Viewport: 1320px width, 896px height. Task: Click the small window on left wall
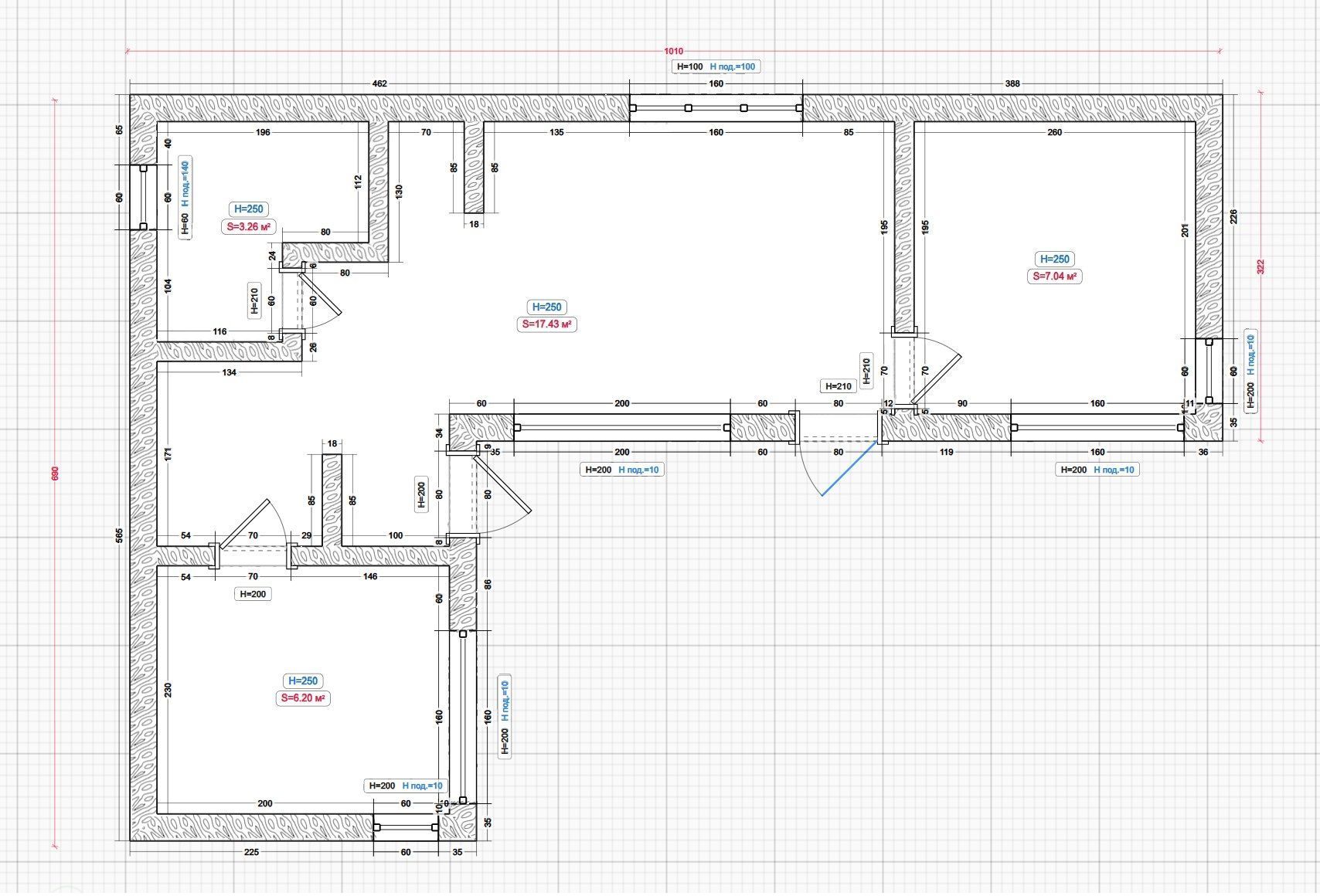click(x=143, y=197)
